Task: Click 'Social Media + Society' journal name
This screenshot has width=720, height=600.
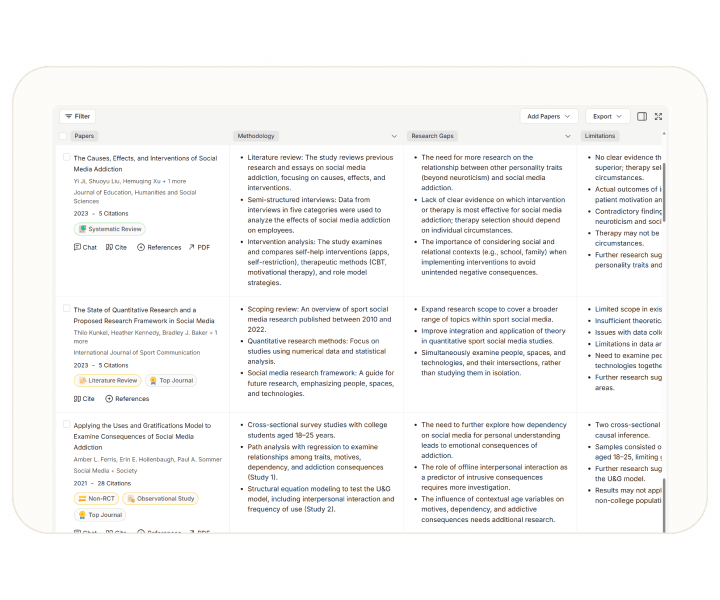Action: [105, 471]
